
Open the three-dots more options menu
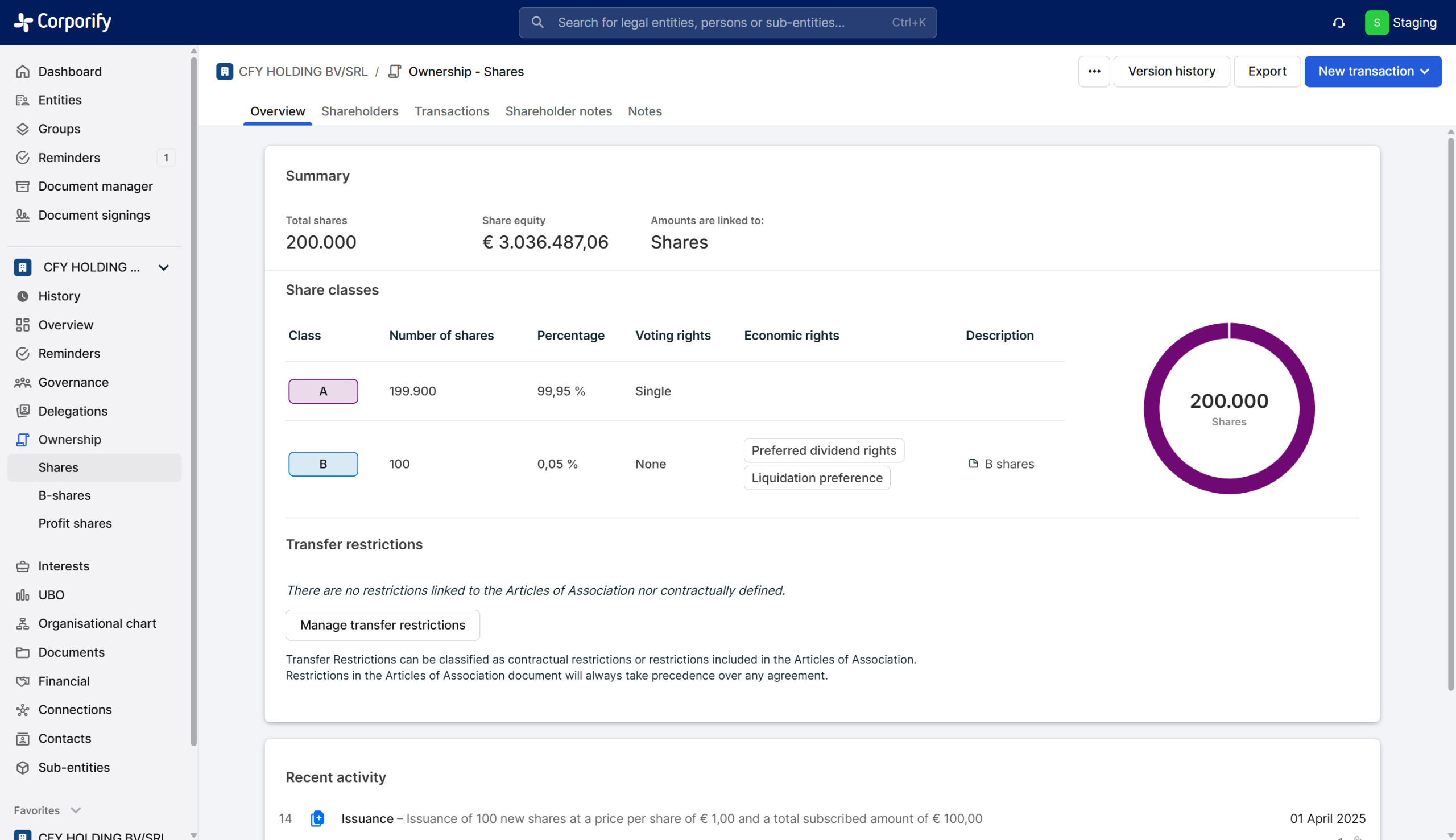point(1094,72)
